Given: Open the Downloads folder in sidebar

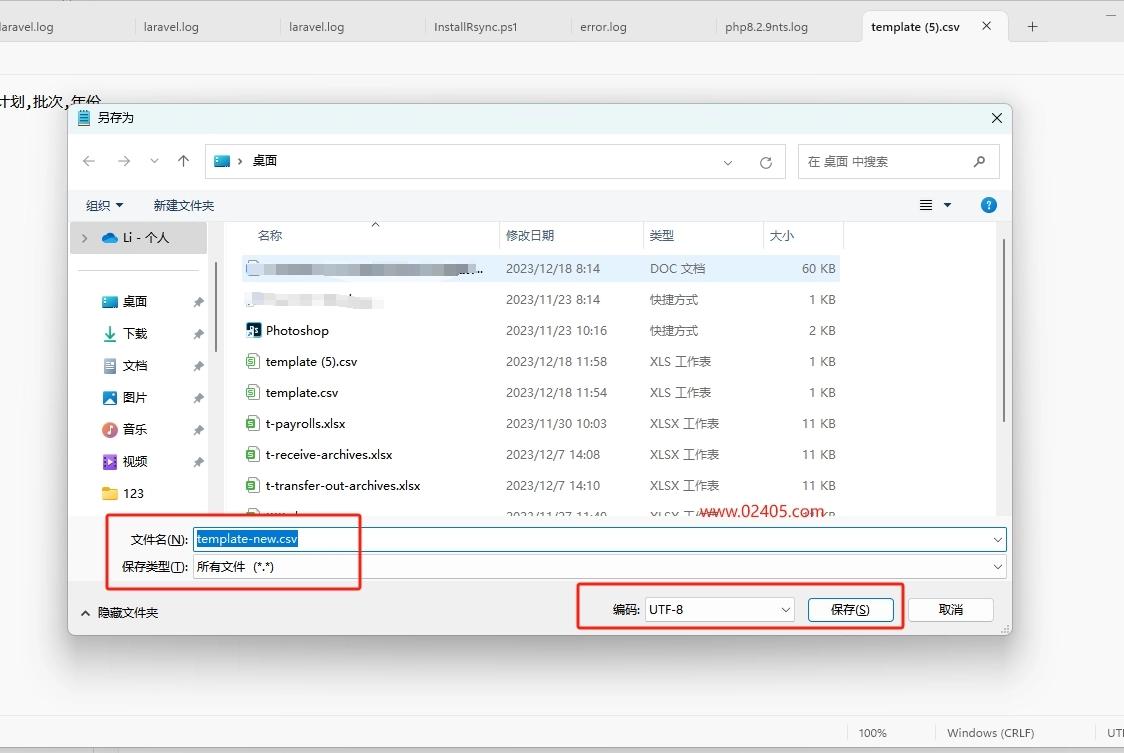Looking at the screenshot, I should (x=135, y=333).
